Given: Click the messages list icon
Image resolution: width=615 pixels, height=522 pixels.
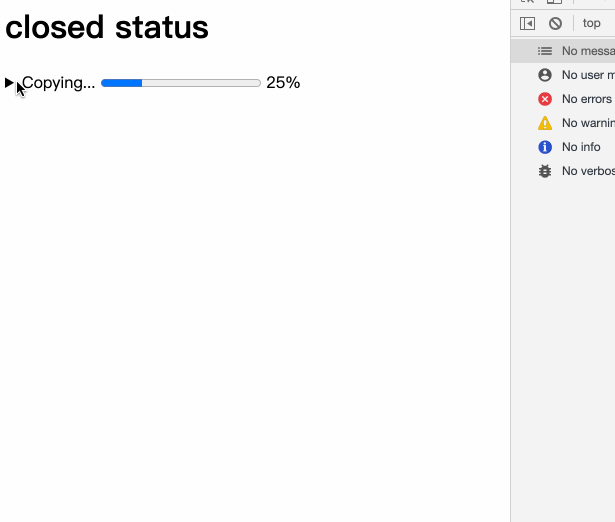Looking at the screenshot, I should pos(545,51).
